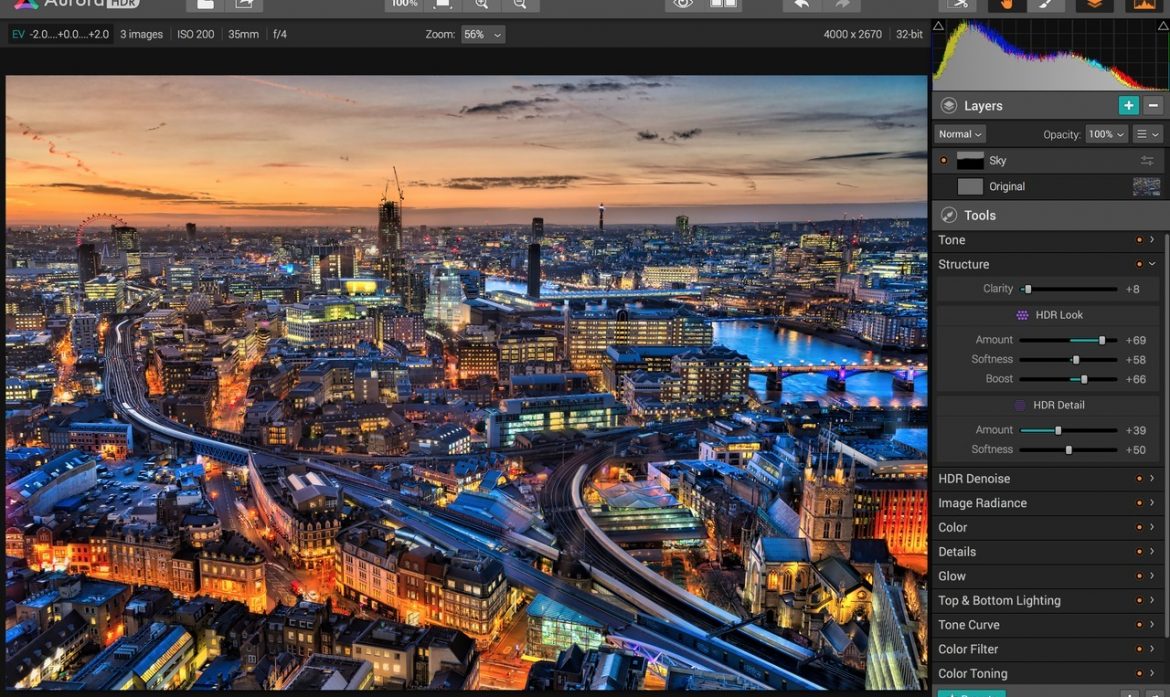Toggle the Image Radiance orange dot
The image size is (1170, 697).
pos(1139,503)
